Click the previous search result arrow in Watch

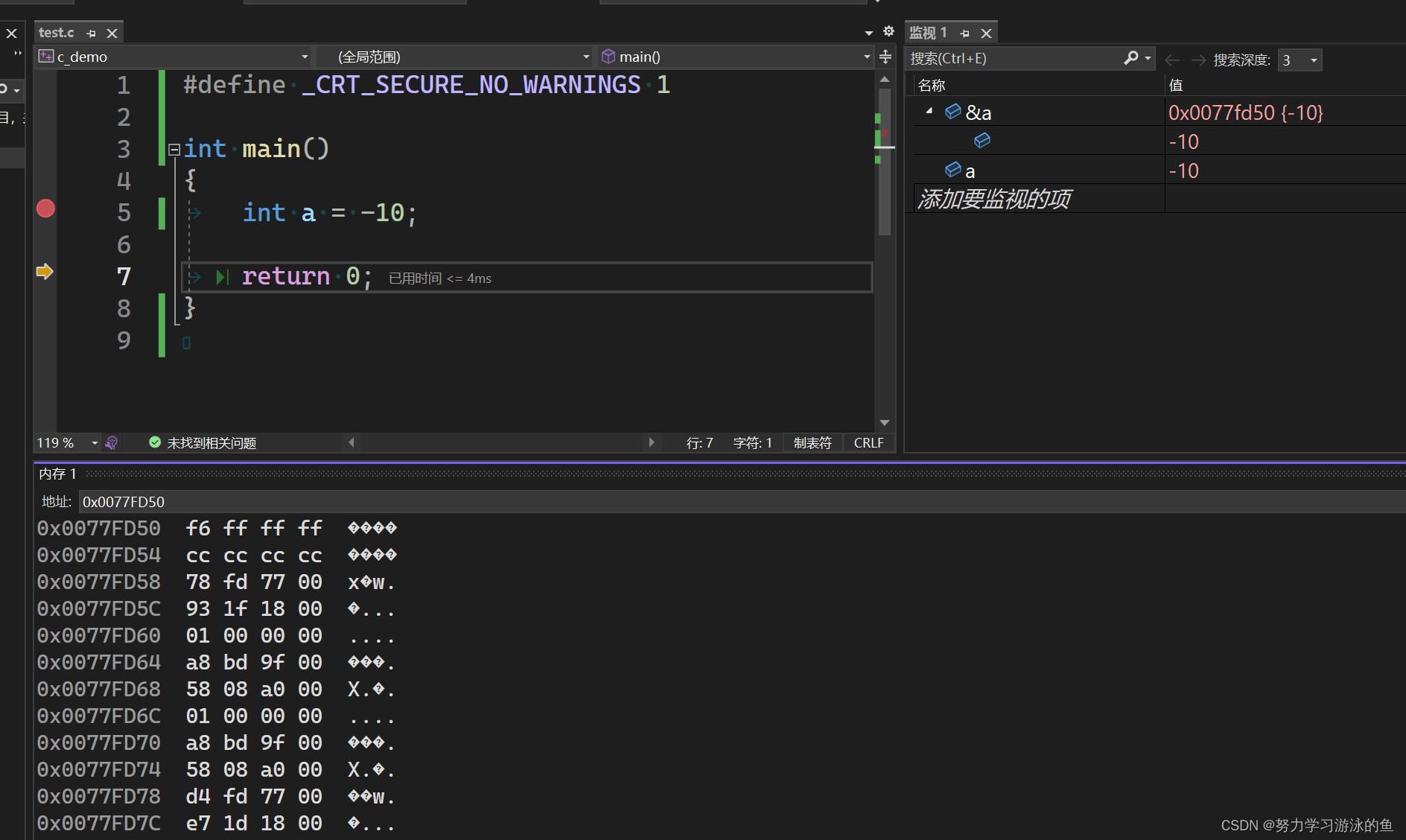pyautogui.click(x=1172, y=60)
